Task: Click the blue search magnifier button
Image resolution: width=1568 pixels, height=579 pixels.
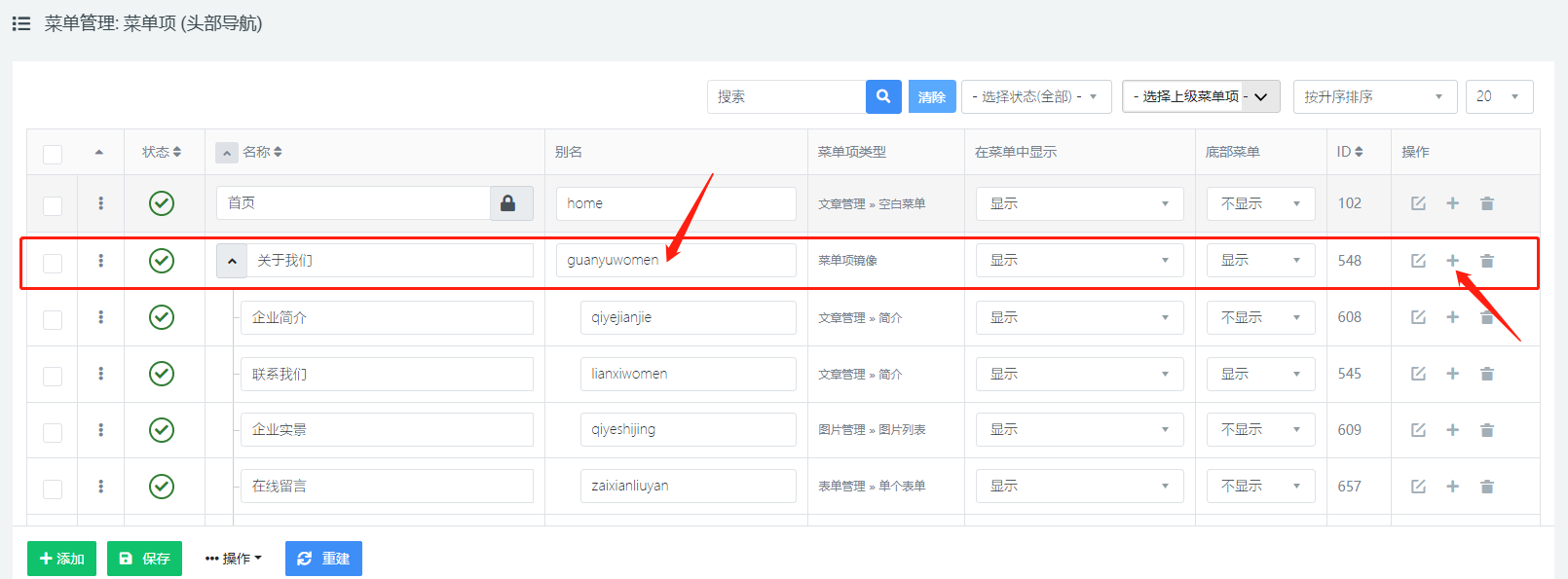Action: pyautogui.click(x=882, y=96)
